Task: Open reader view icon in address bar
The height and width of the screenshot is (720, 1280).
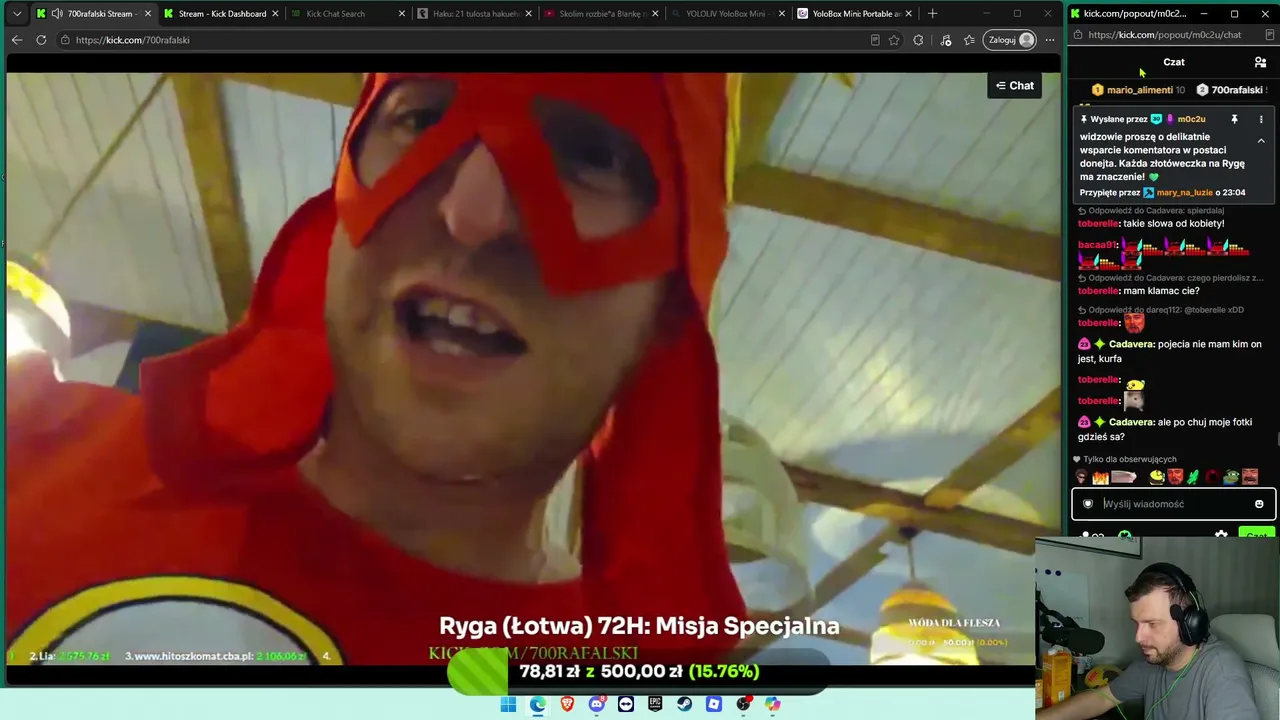Action: point(875,40)
